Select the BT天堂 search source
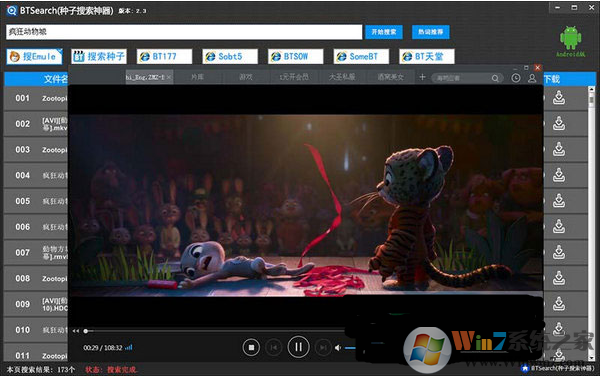 coord(427,56)
